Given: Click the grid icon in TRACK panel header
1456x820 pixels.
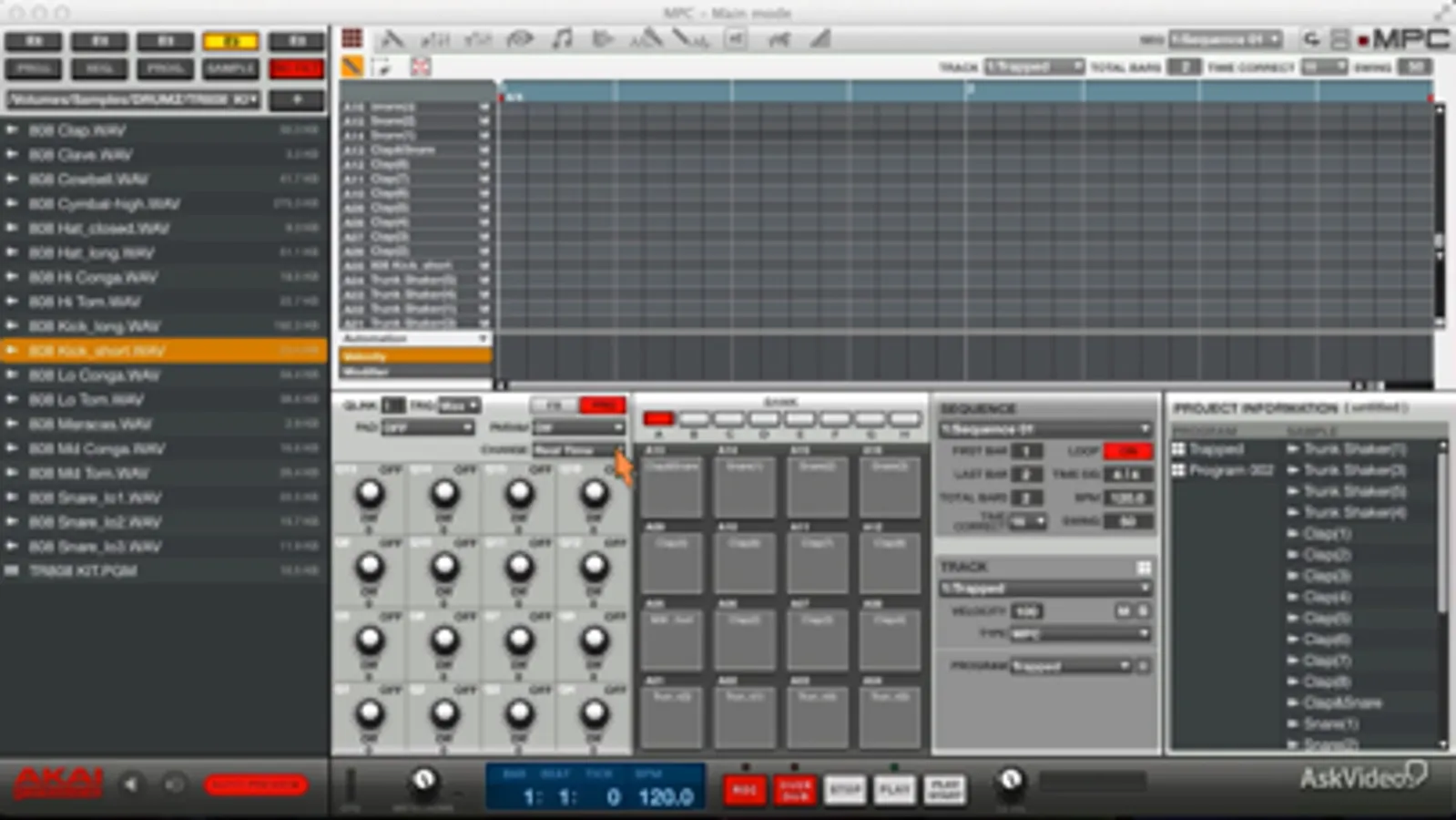Looking at the screenshot, I should pos(1144,567).
